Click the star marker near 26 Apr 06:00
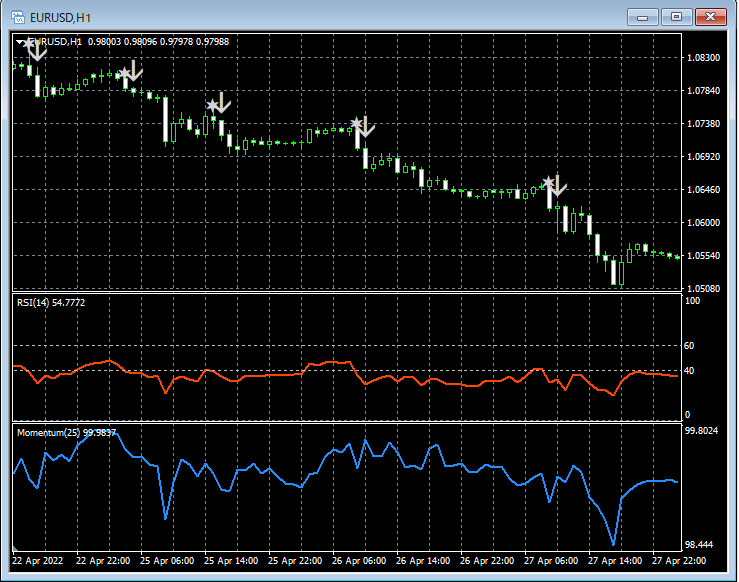 [x=356, y=123]
